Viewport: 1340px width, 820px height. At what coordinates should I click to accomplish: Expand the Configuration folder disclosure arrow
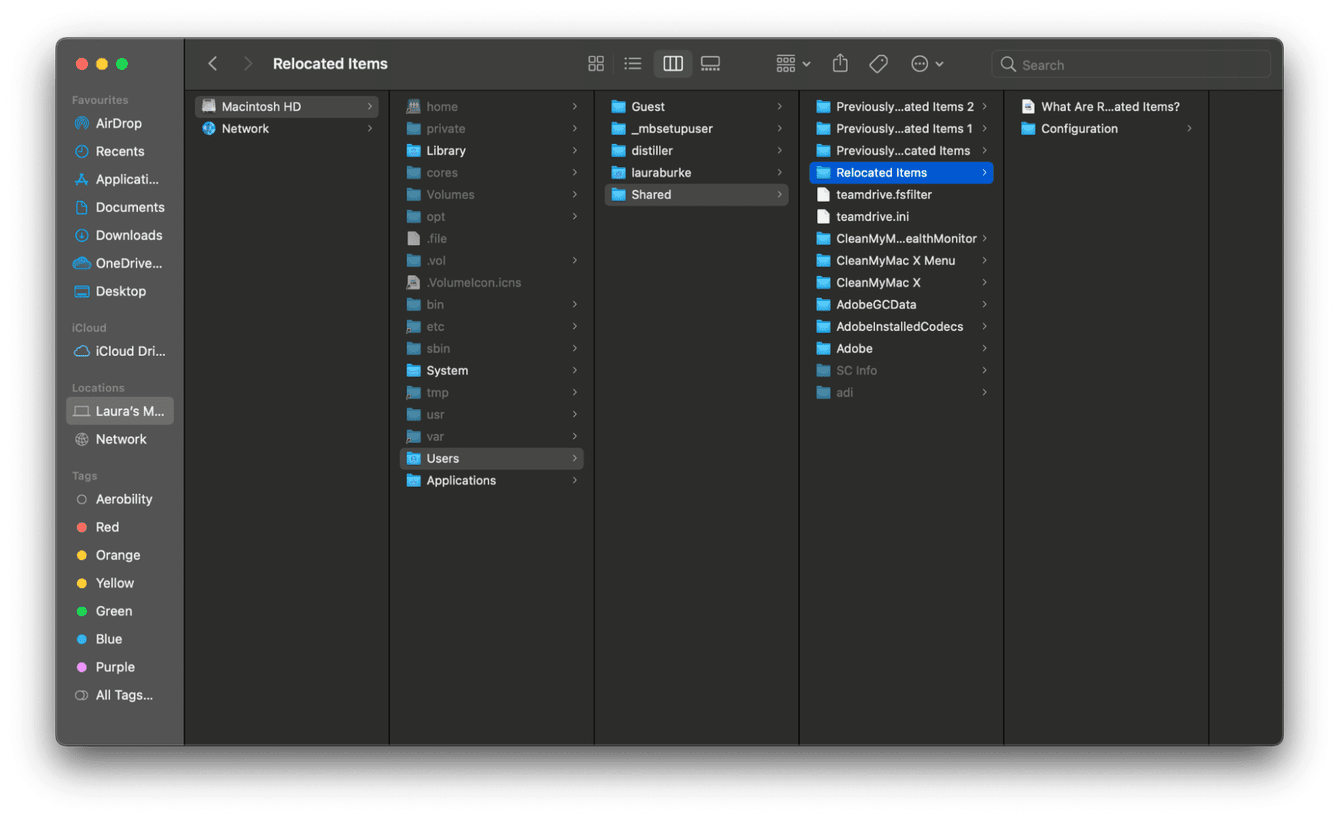coord(1189,128)
